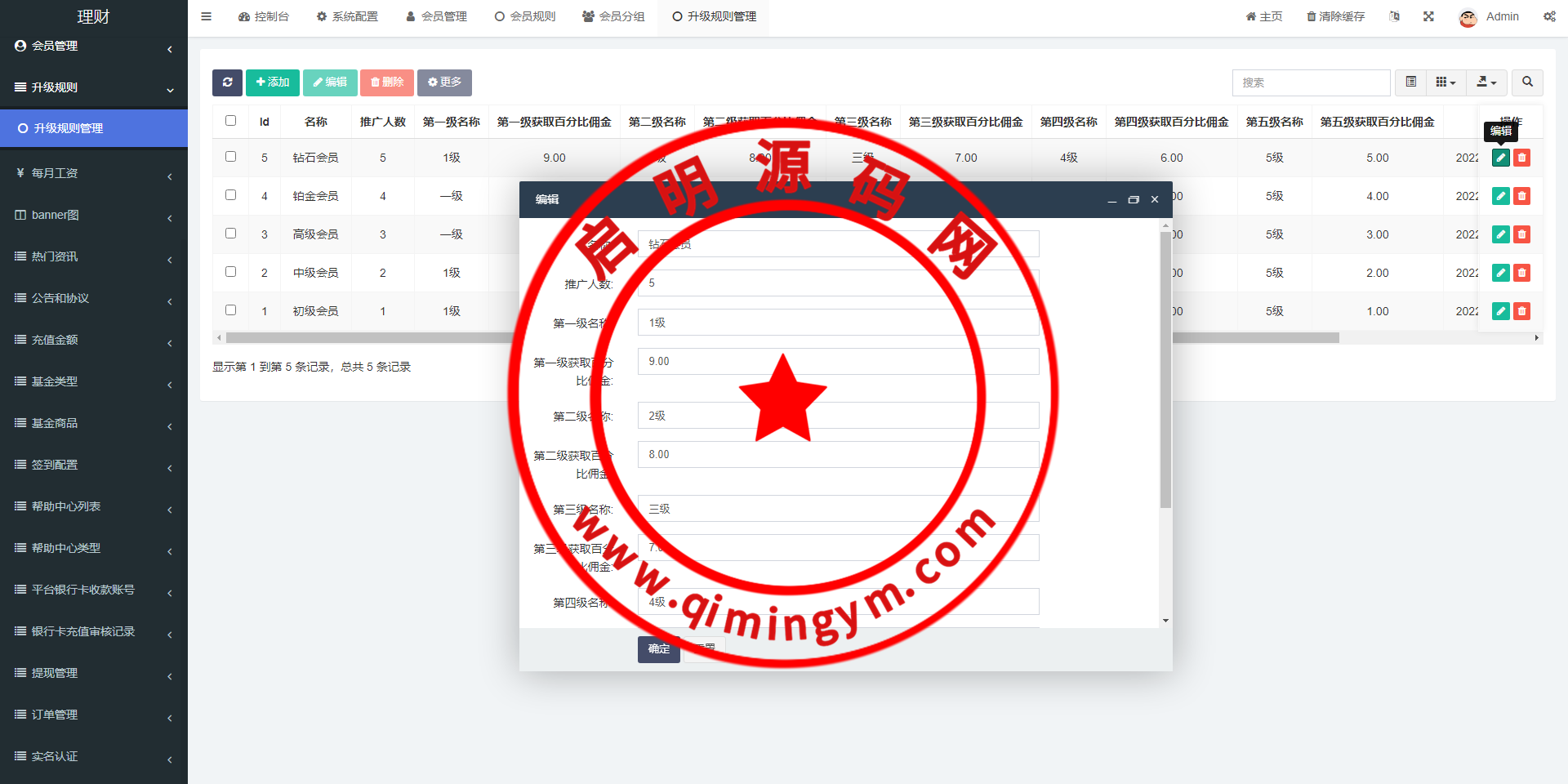Toggle the table list view icon
The image size is (1568, 784).
point(1410,82)
